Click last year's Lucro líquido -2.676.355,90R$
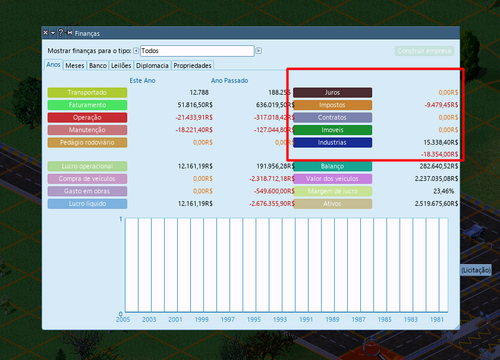Image resolution: width=500 pixels, height=360 pixels. [272, 204]
